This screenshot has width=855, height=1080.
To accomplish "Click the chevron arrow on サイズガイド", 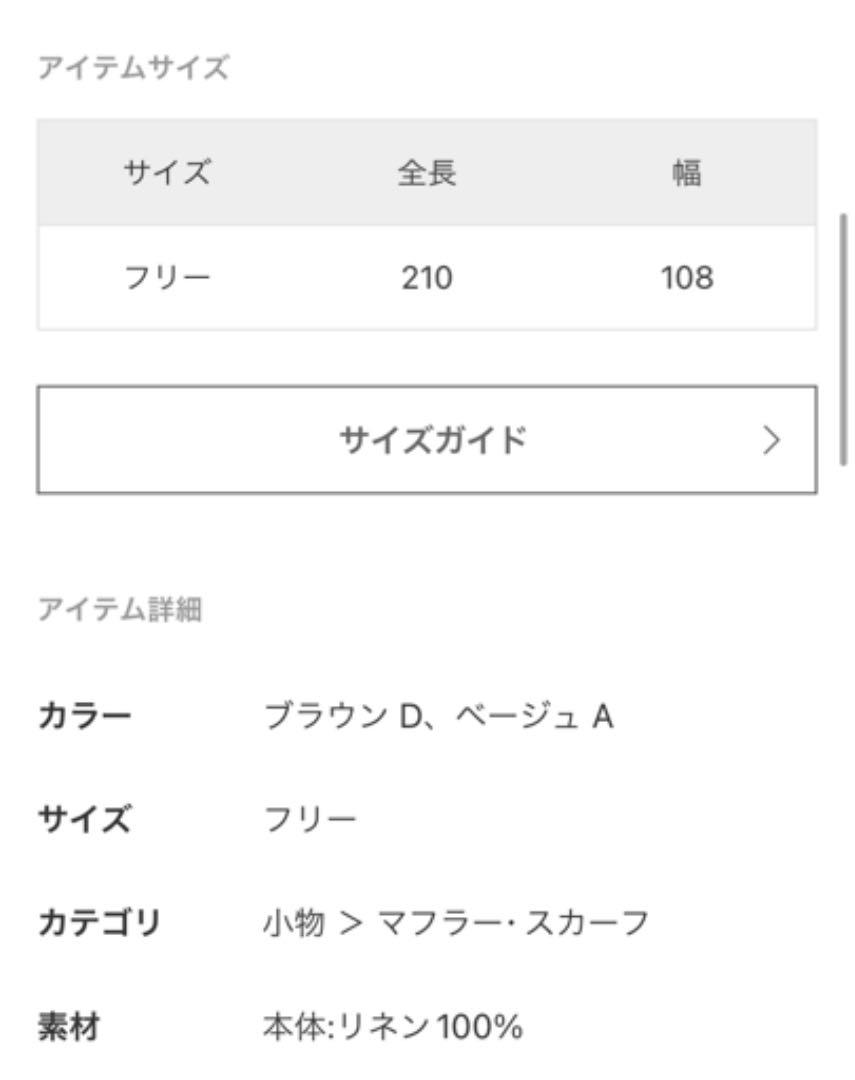I will (771, 439).
